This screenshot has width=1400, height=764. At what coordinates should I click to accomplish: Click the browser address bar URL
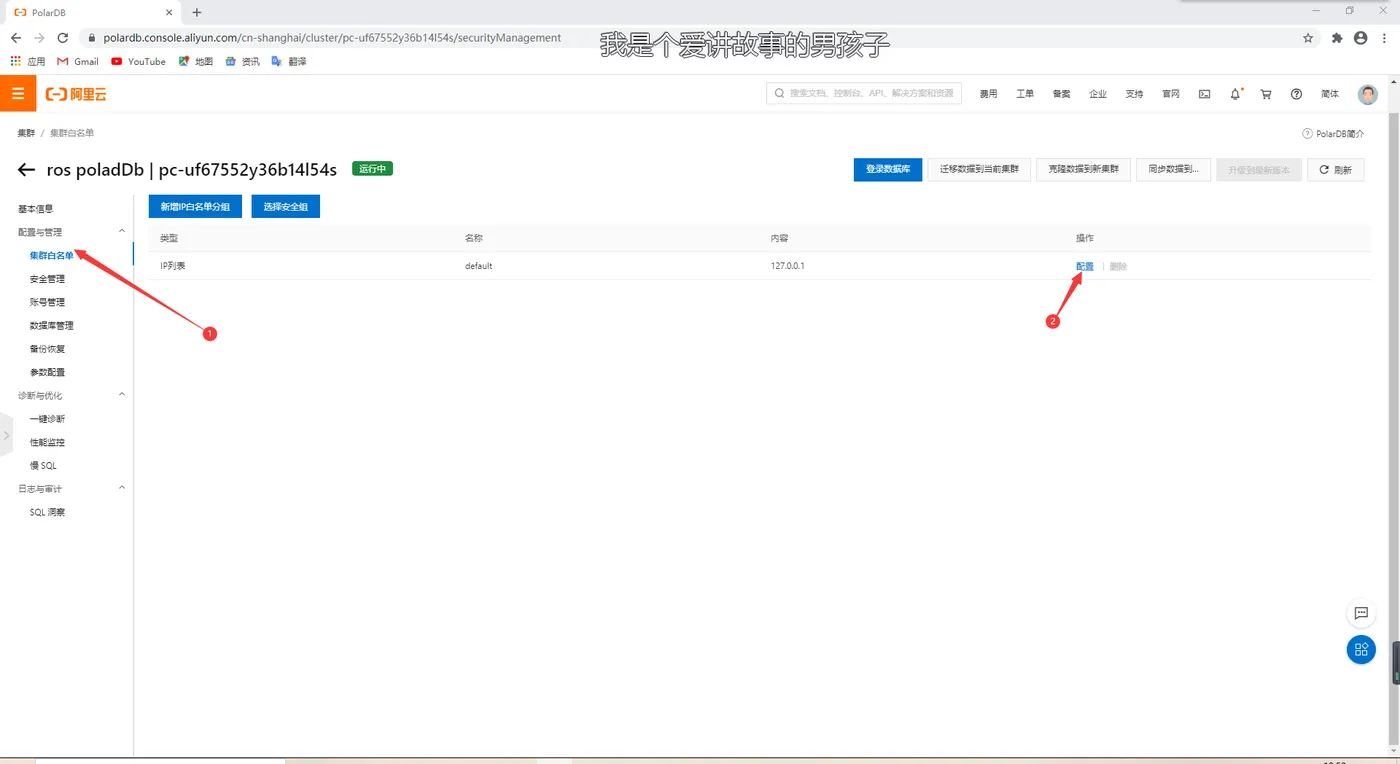tap(332, 38)
